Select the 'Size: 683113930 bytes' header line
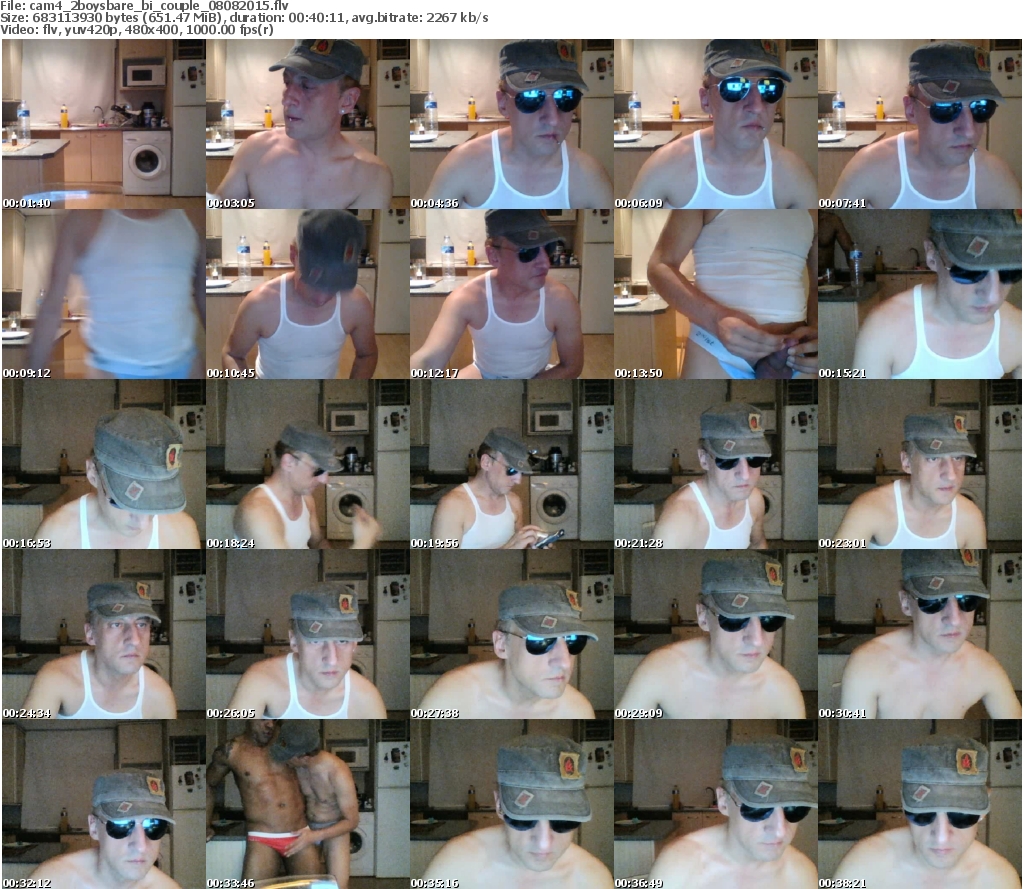Viewport: 1024px width, 889px height. coord(244,18)
